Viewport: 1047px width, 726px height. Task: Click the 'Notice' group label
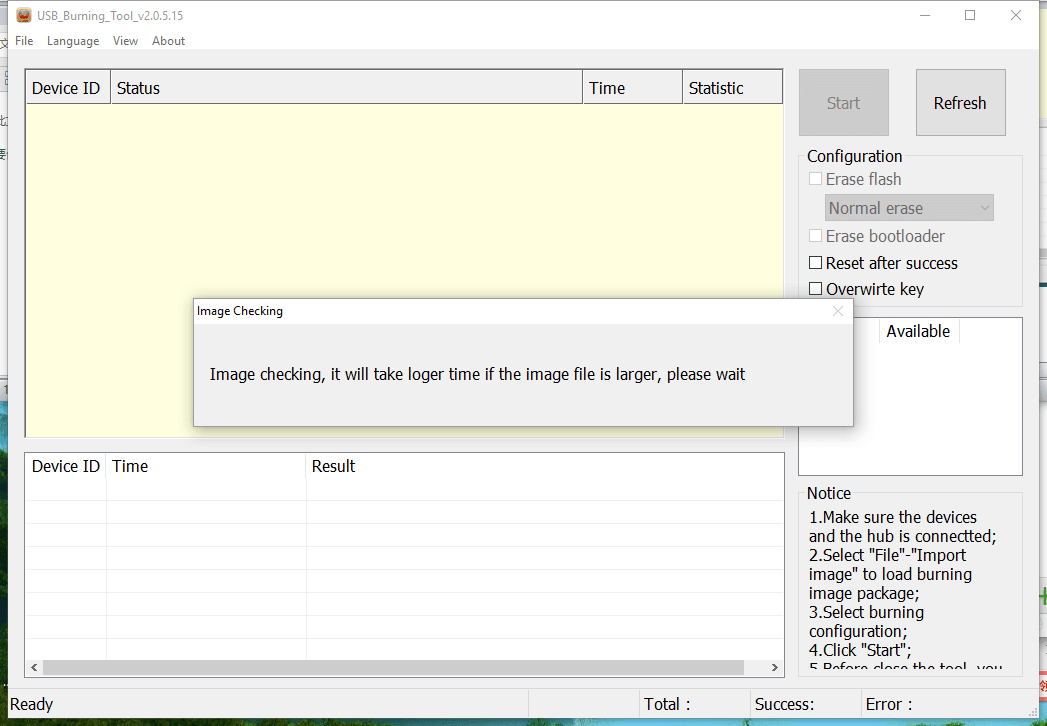click(829, 493)
